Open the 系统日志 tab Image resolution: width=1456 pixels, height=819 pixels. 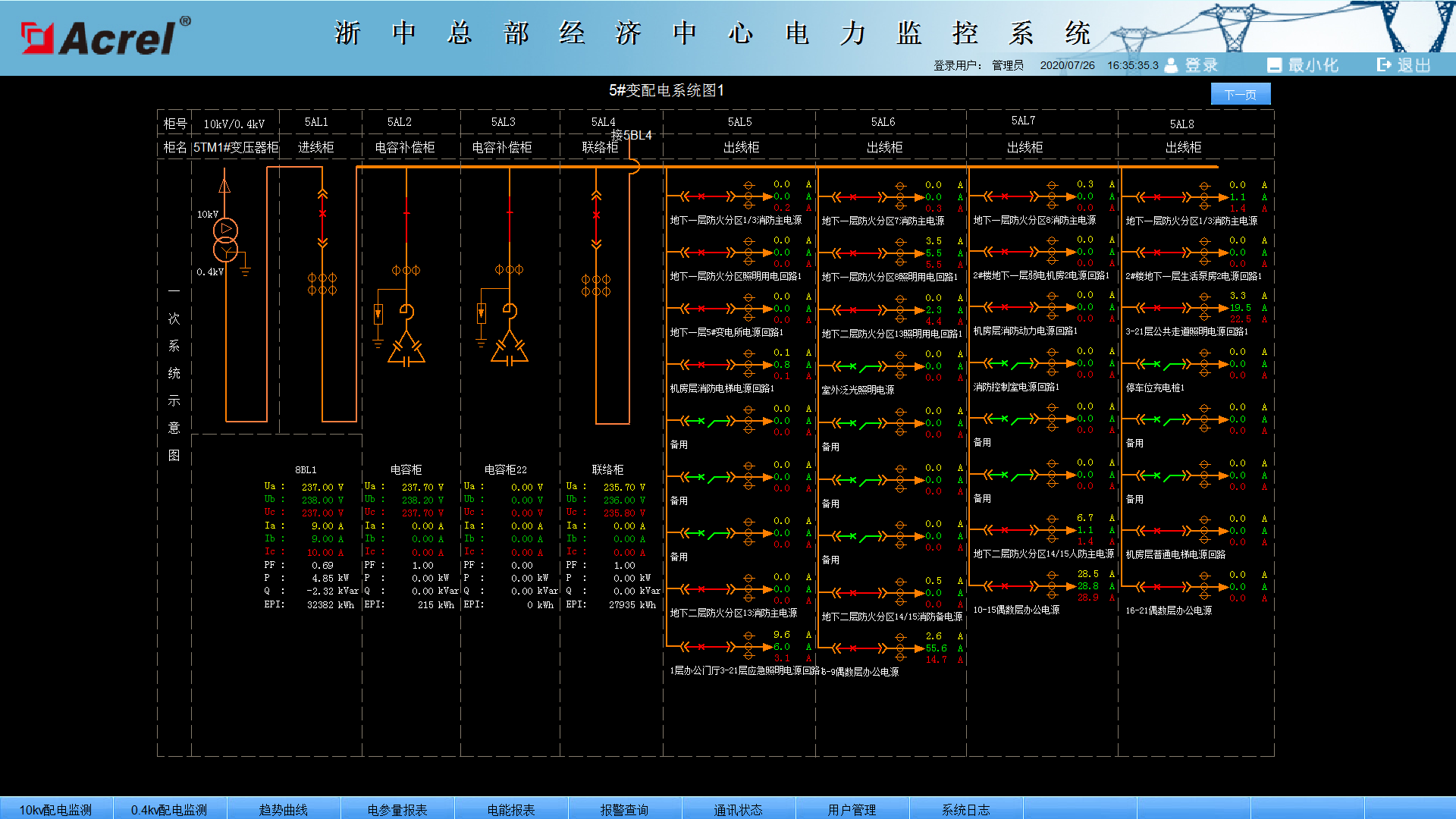pos(966,809)
